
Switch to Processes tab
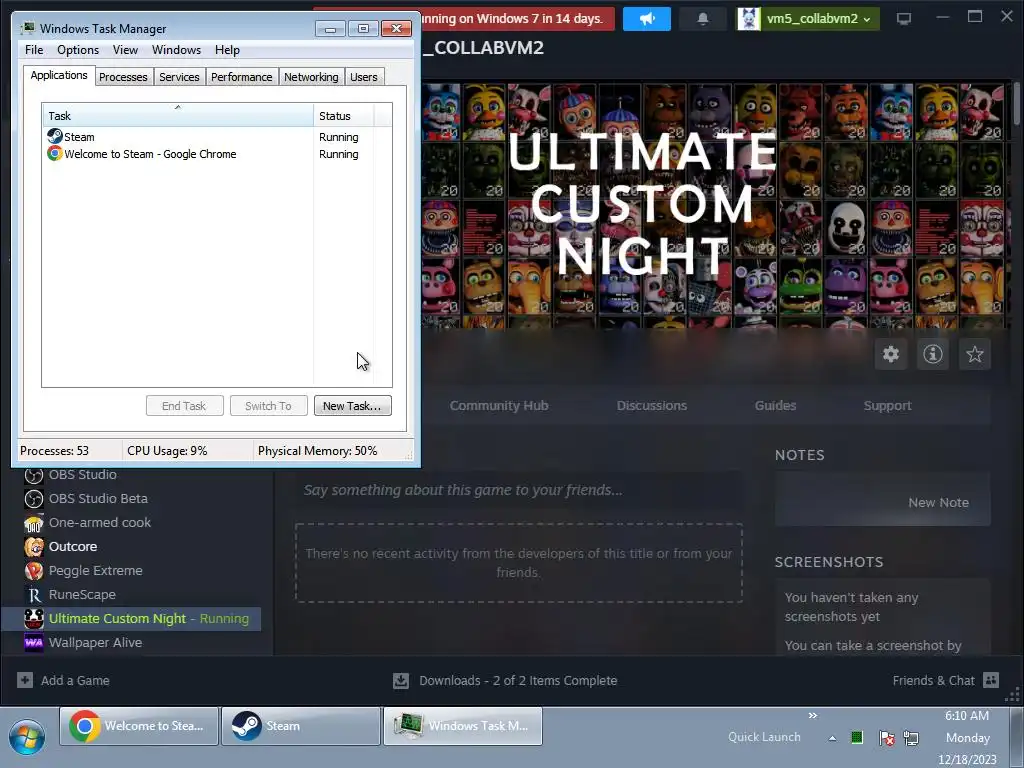click(123, 77)
